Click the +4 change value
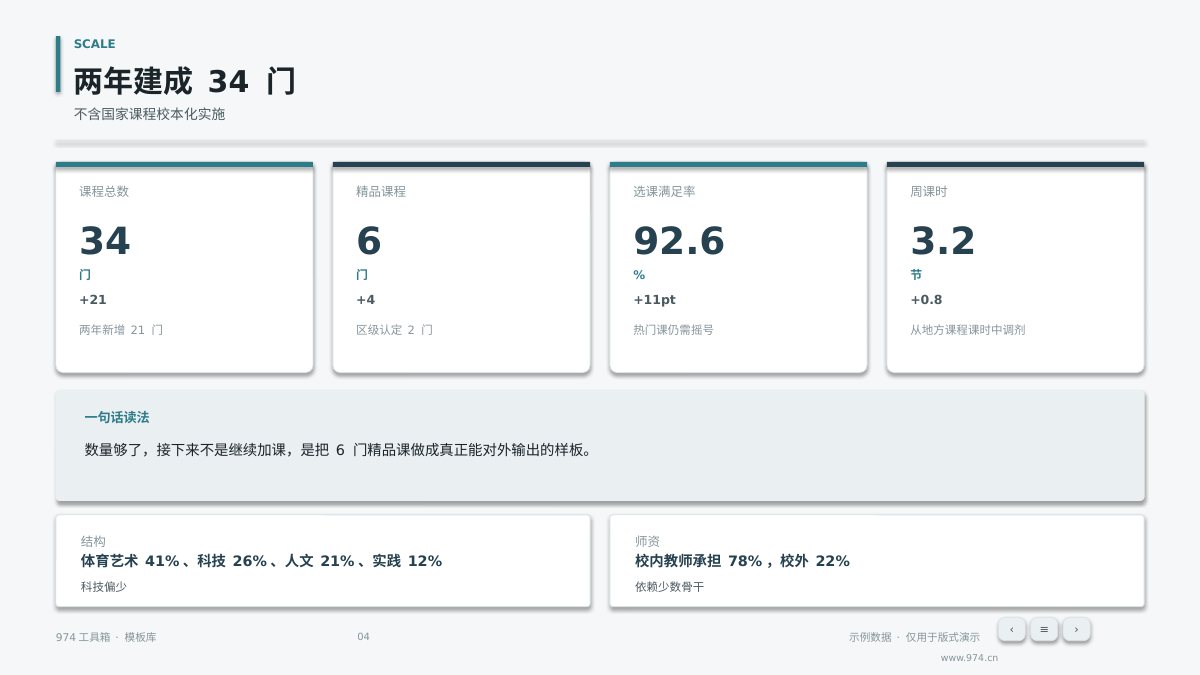This screenshot has height=675, width=1200. [366, 300]
